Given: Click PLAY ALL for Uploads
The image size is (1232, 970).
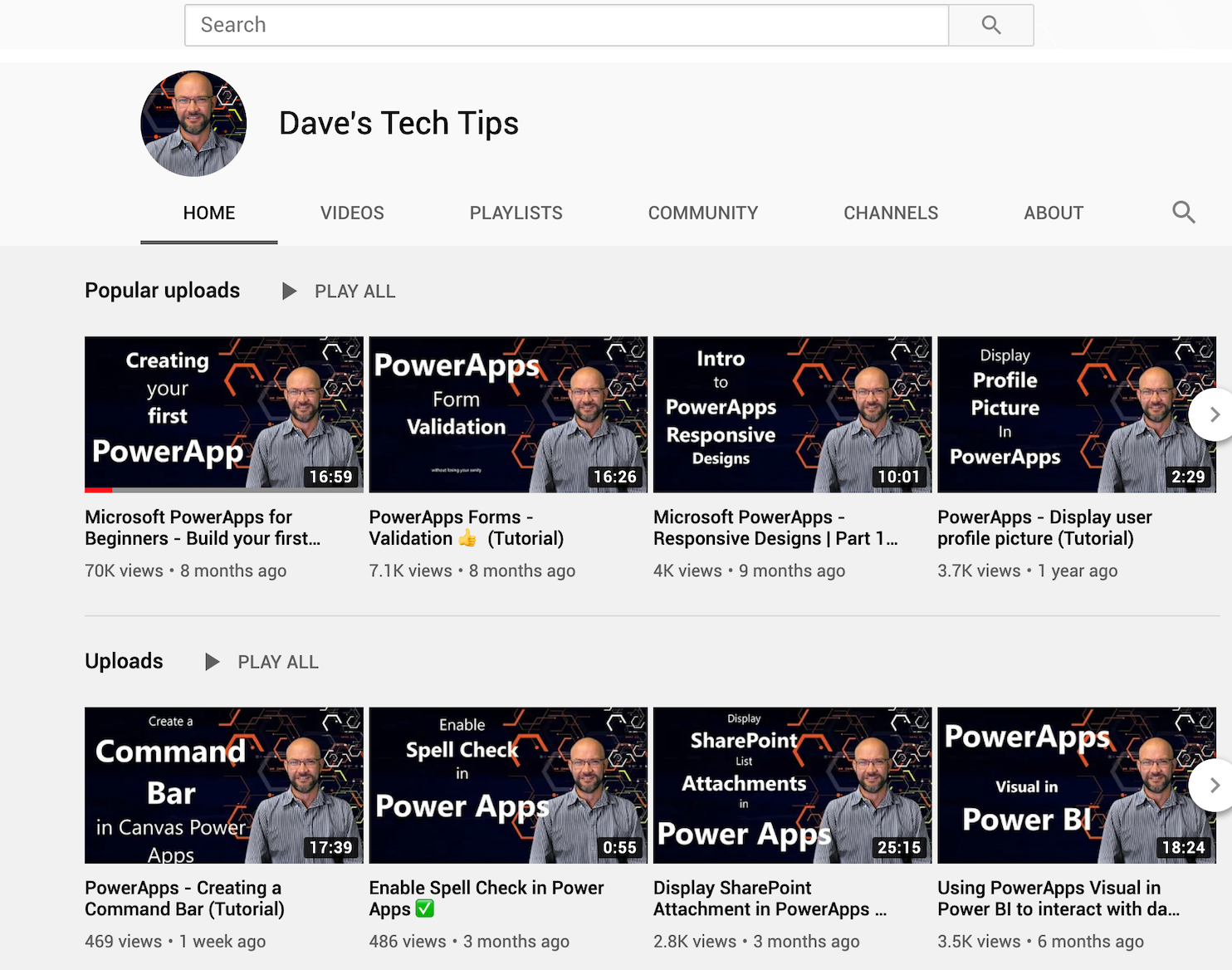Looking at the screenshot, I should pos(278,662).
